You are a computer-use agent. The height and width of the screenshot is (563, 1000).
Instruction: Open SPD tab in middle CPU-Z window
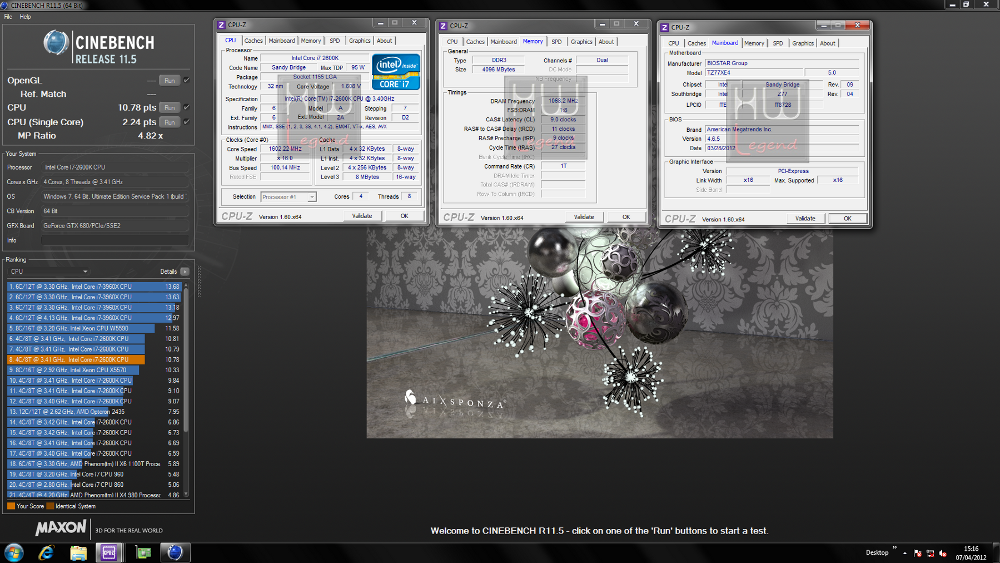point(557,41)
